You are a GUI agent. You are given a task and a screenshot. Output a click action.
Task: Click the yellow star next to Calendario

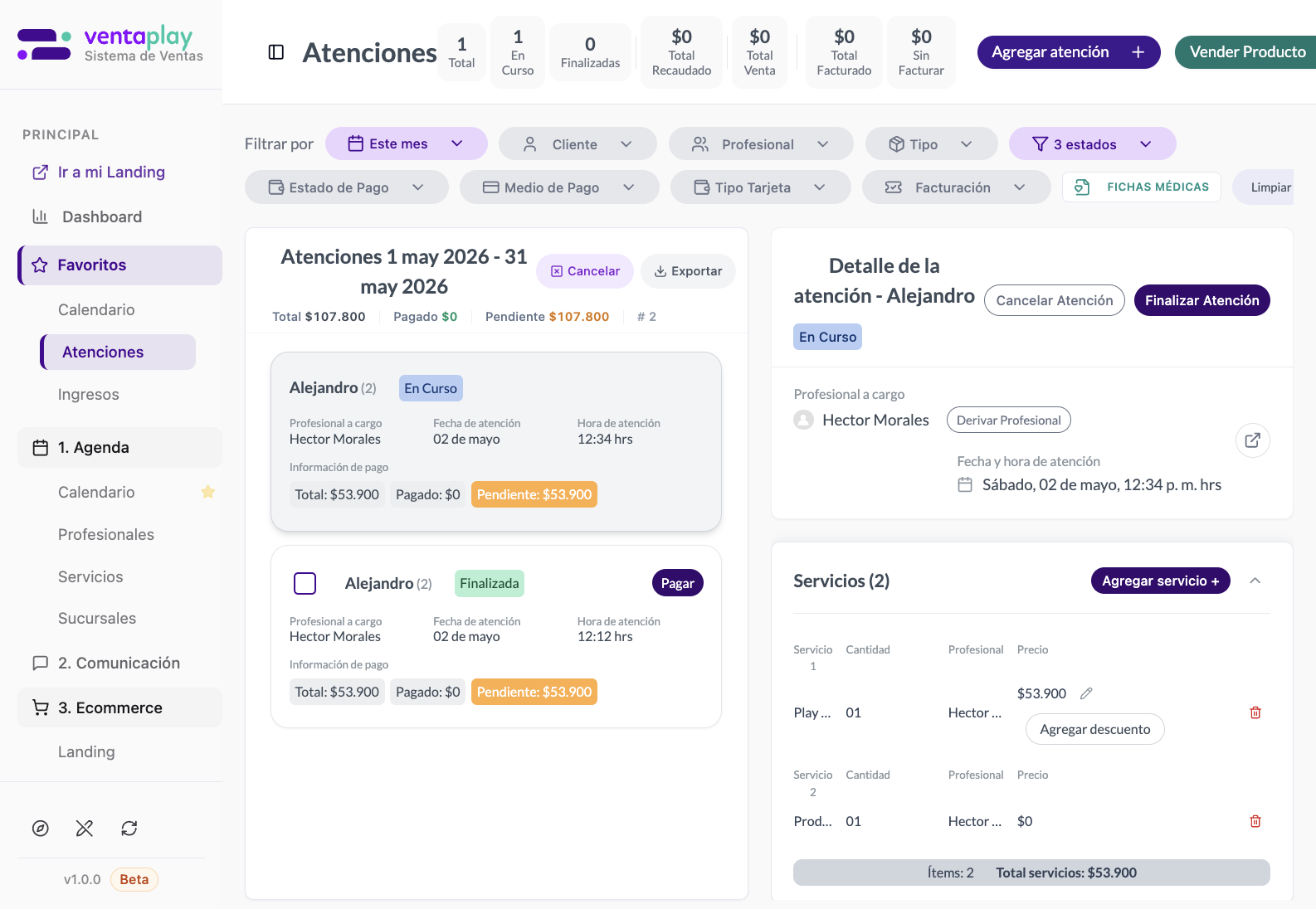[208, 492]
